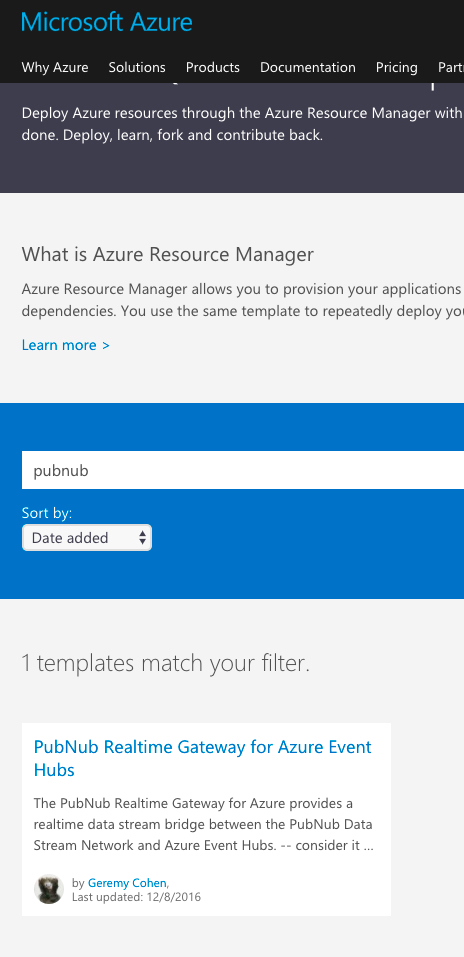Open the Microsoft Azure home logo
Viewport: 464px width, 957px height.
pyautogui.click(x=107, y=23)
